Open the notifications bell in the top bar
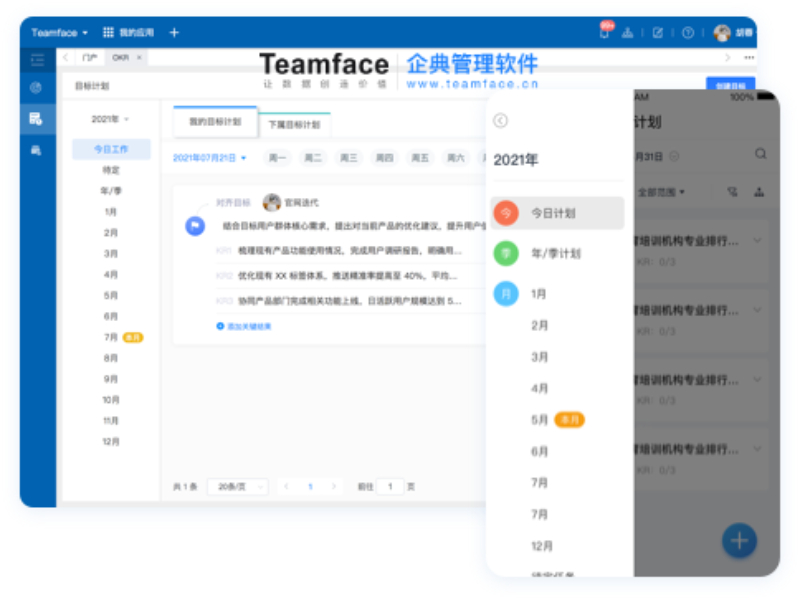This screenshot has height=600, width=800. [x=604, y=33]
